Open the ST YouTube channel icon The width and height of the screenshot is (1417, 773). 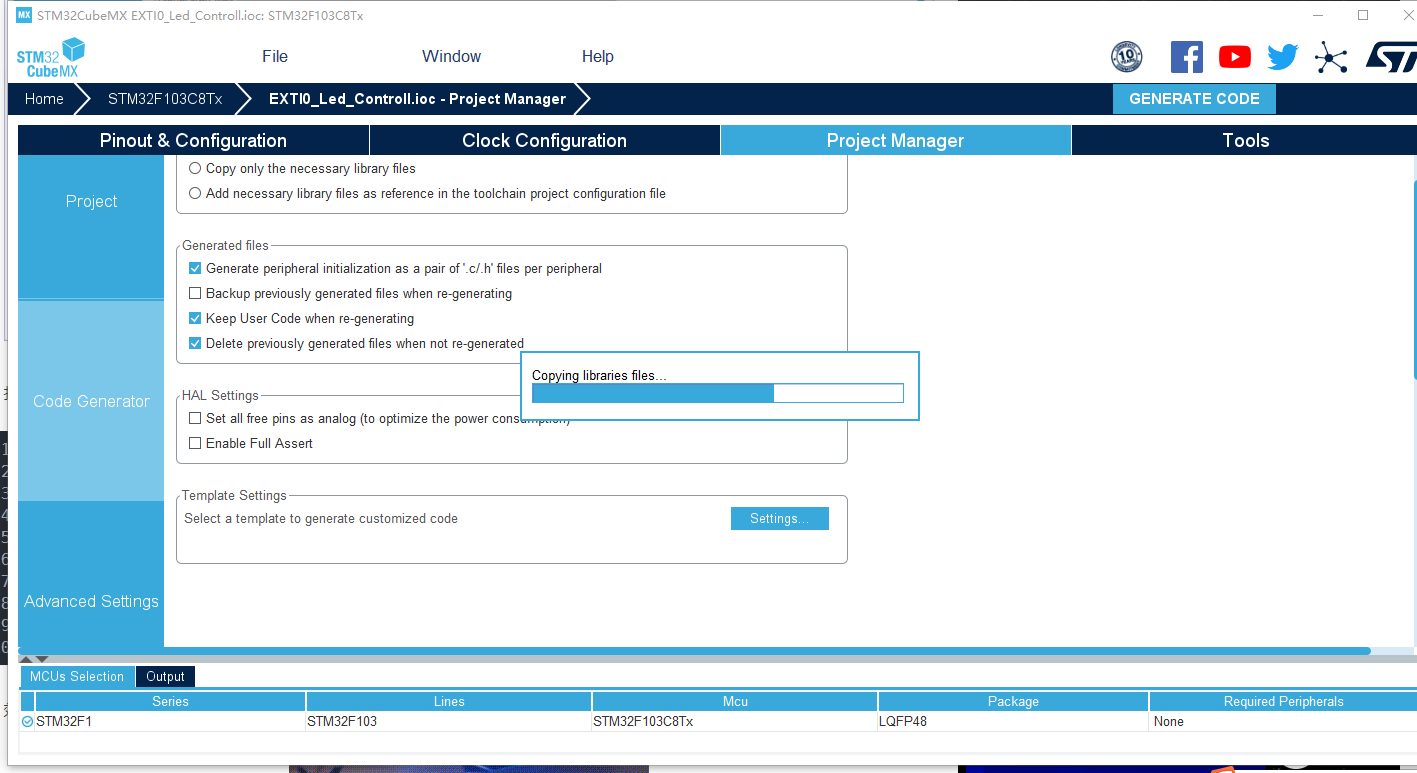coord(1235,57)
